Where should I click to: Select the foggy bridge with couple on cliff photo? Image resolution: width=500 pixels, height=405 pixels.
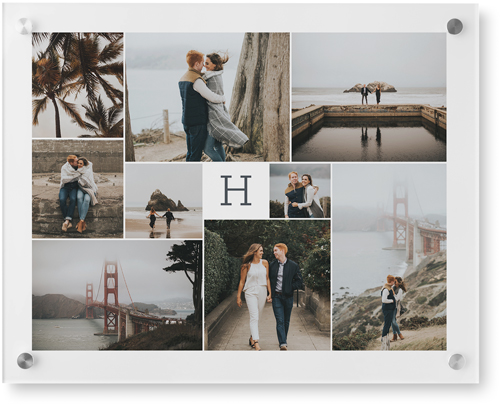389,257
